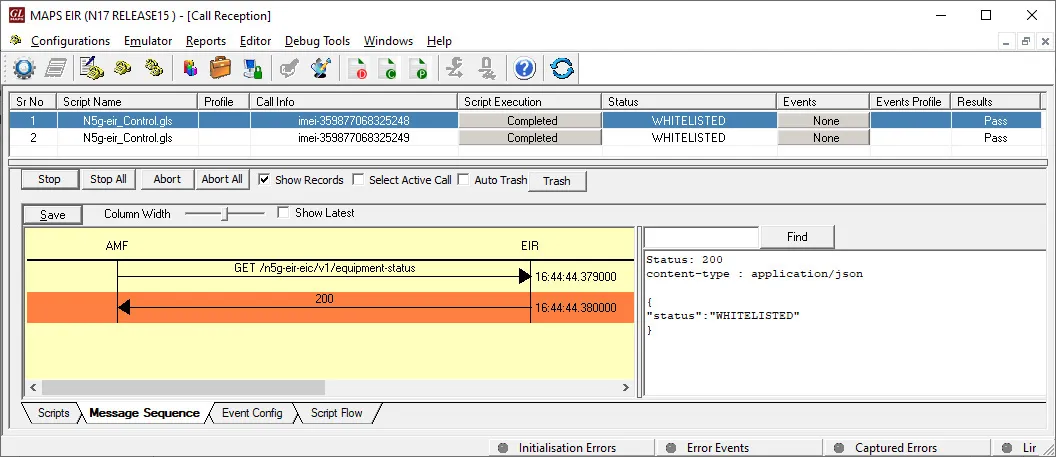Viewport: 1056px width, 457px height.
Task: Open the blue question mark help icon
Action: coord(525,68)
